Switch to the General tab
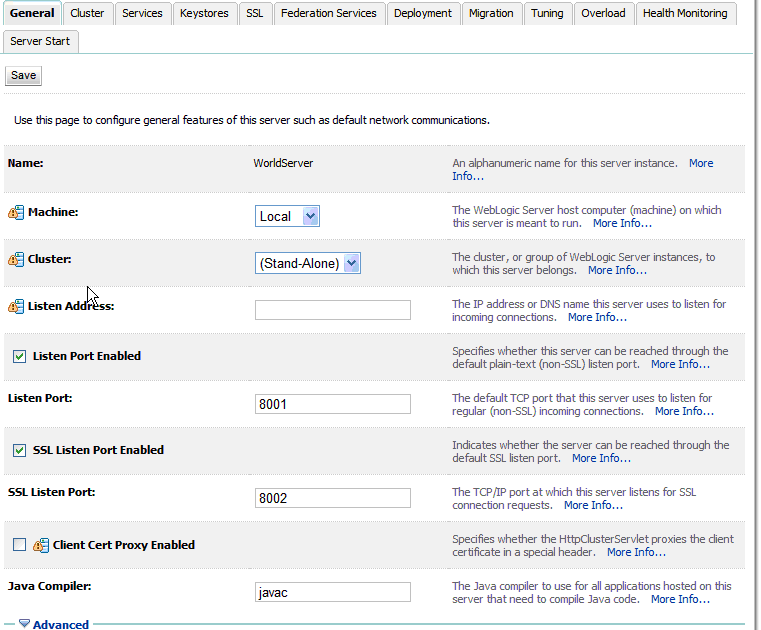Image resolution: width=761 pixels, height=630 pixels. 32,13
